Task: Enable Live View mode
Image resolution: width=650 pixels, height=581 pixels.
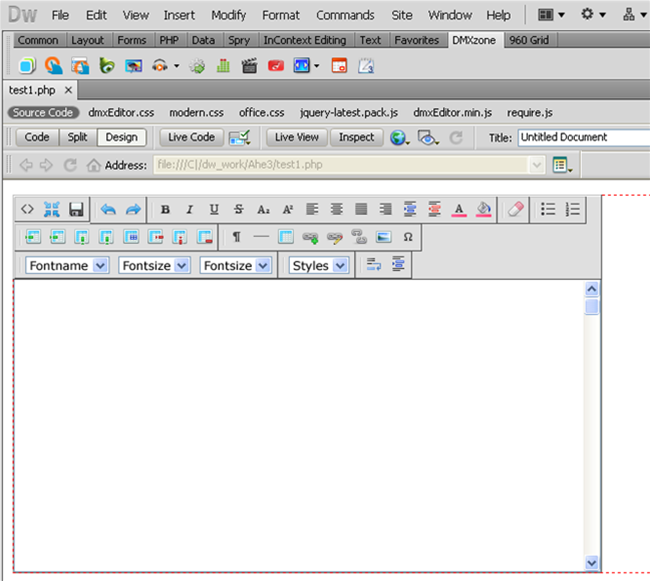Action: (x=297, y=137)
